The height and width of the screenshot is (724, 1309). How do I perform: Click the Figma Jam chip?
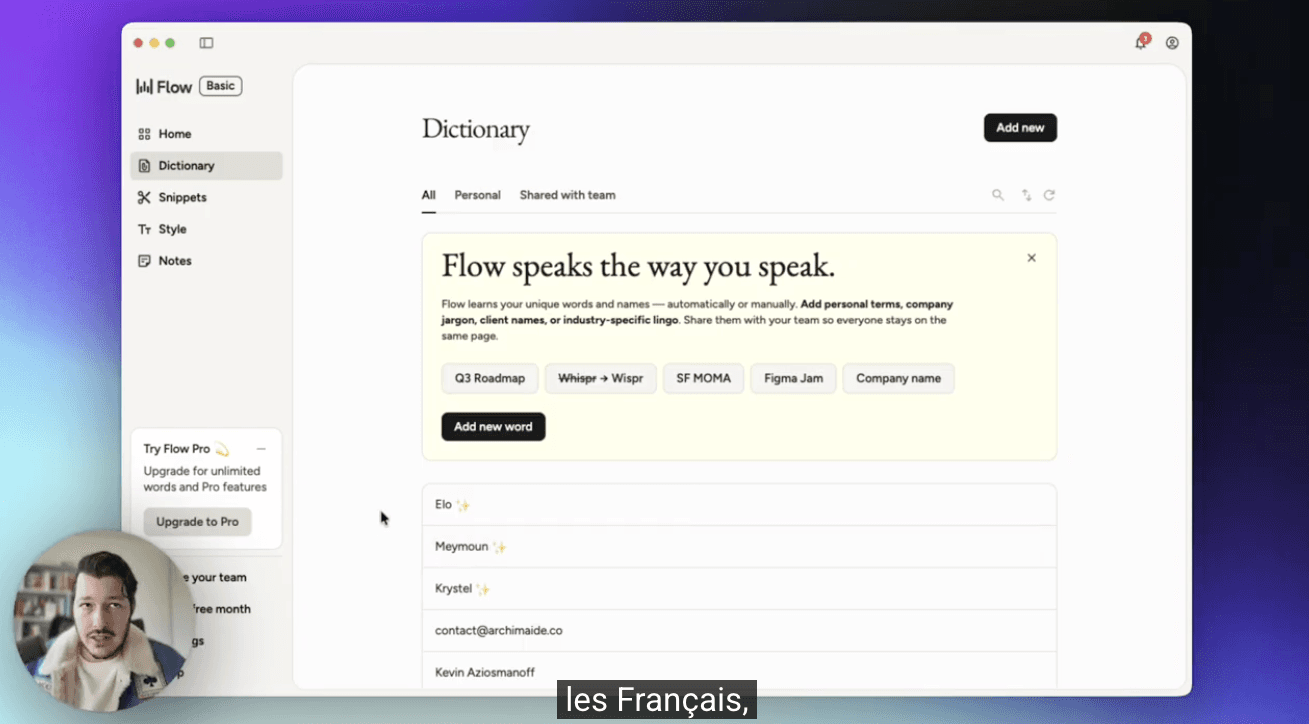coord(793,379)
